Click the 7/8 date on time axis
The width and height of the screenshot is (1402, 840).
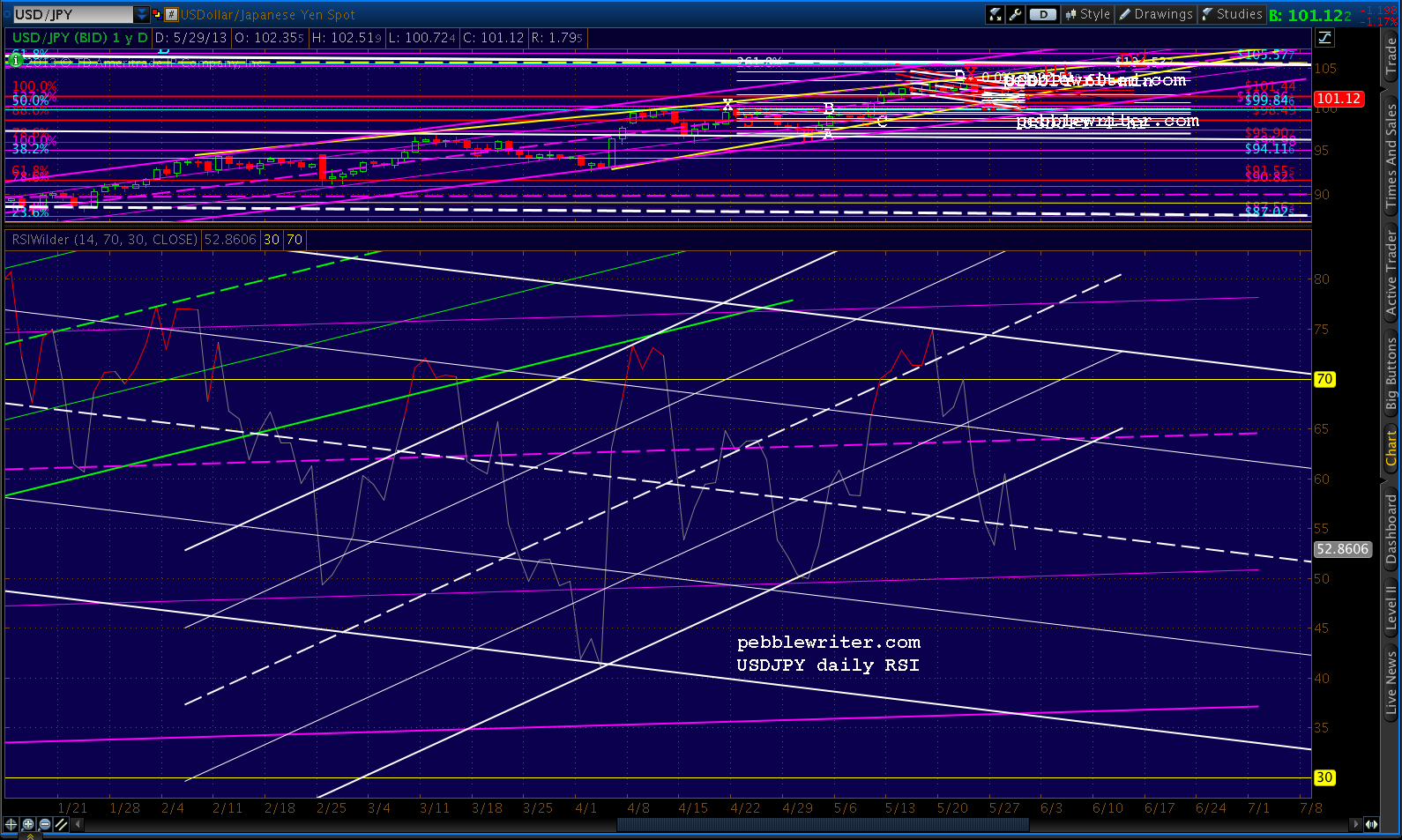[x=1311, y=807]
